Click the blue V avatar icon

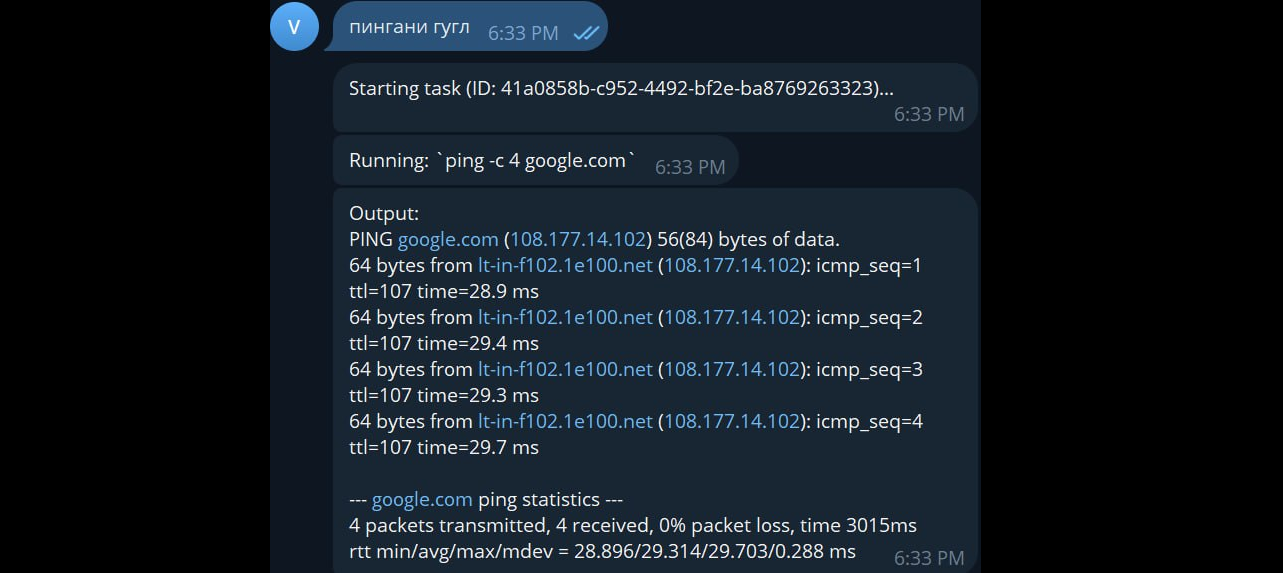click(x=294, y=25)
